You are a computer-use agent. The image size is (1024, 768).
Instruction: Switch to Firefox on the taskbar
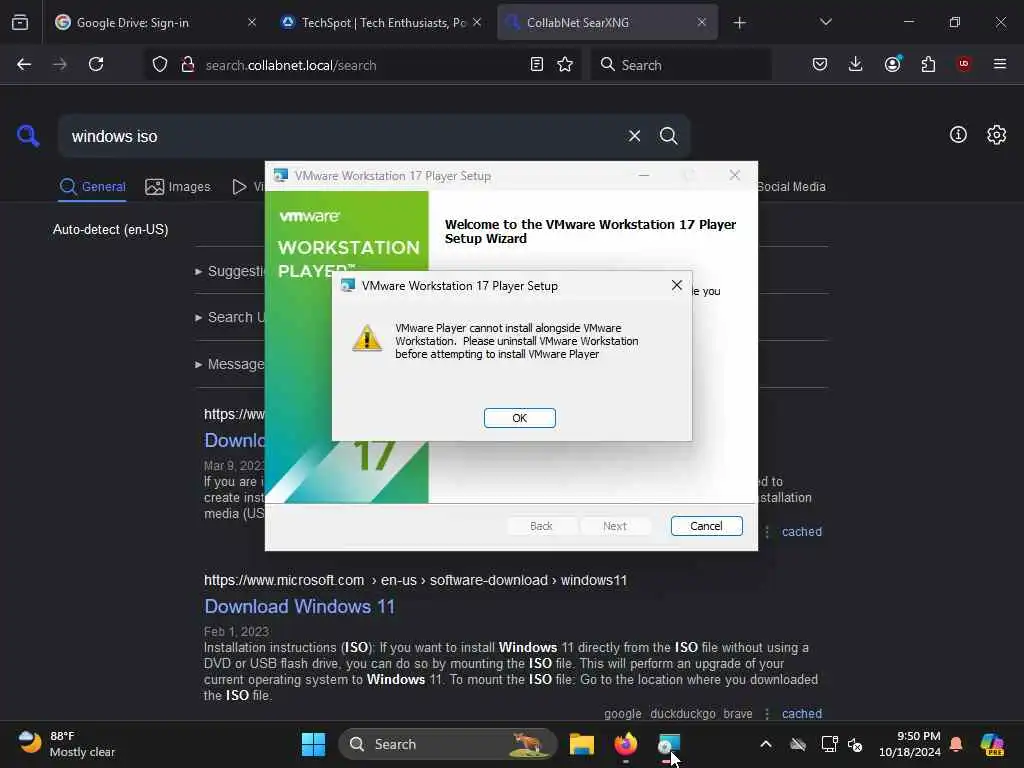(626, 744)
